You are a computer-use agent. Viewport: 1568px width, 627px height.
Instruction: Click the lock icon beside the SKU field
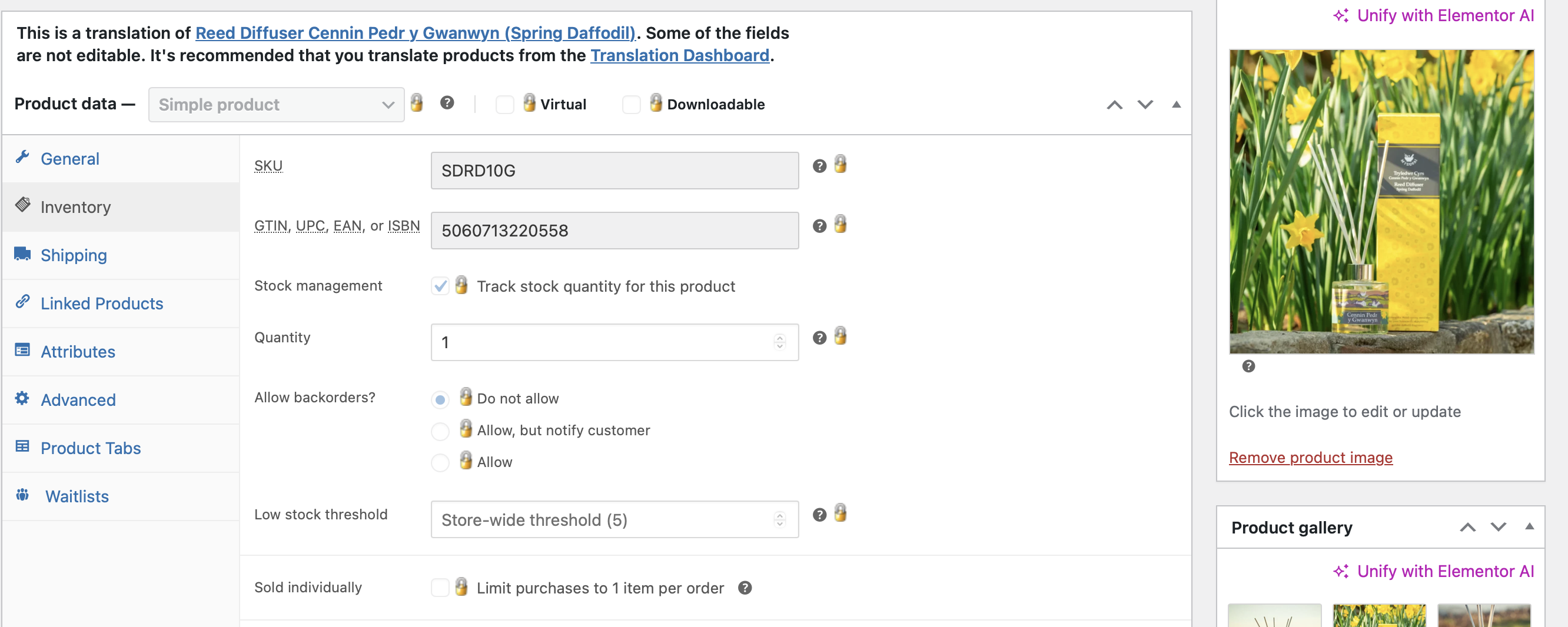[x=840, y=164]
